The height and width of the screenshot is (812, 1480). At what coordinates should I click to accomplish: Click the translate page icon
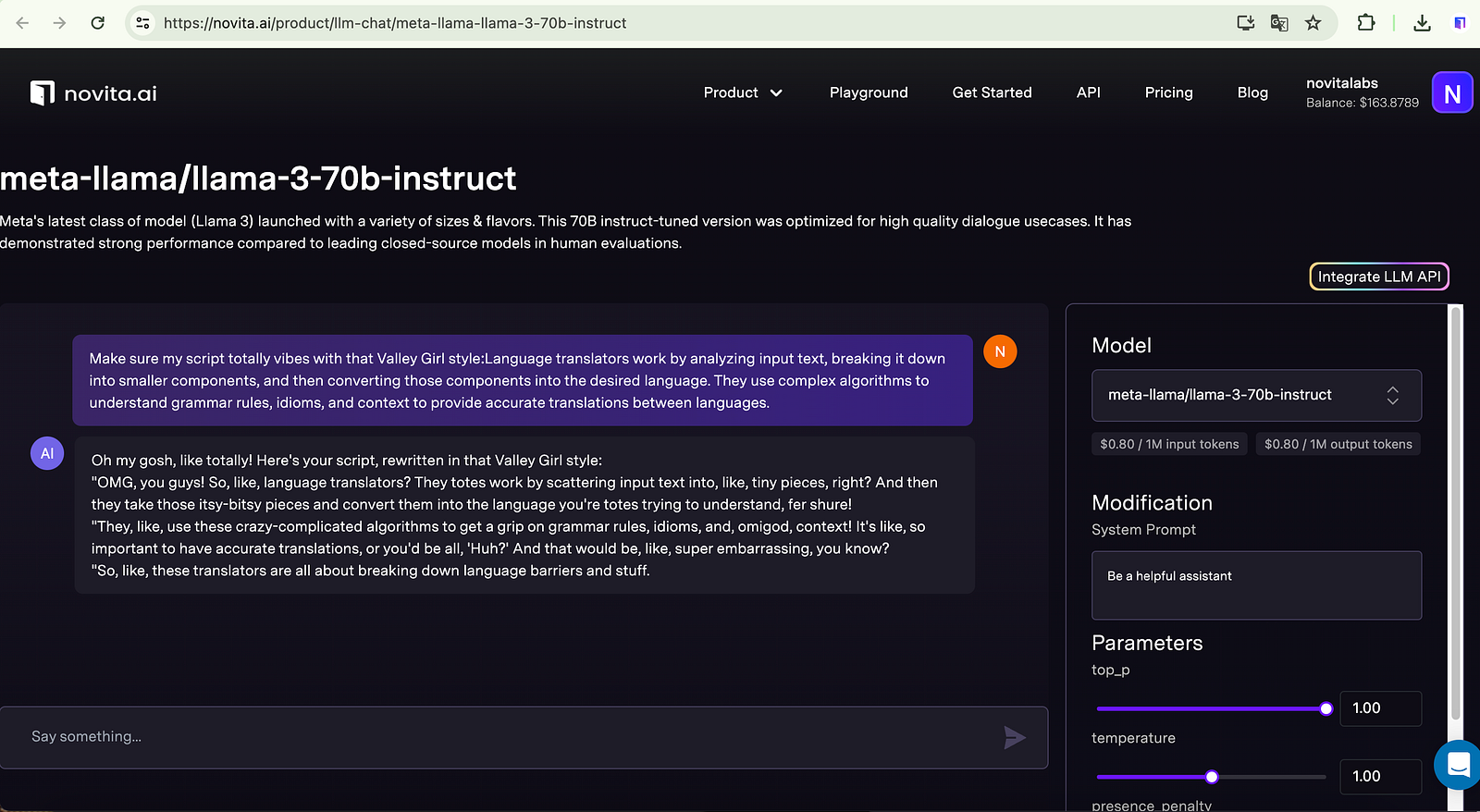point(1279,23)
